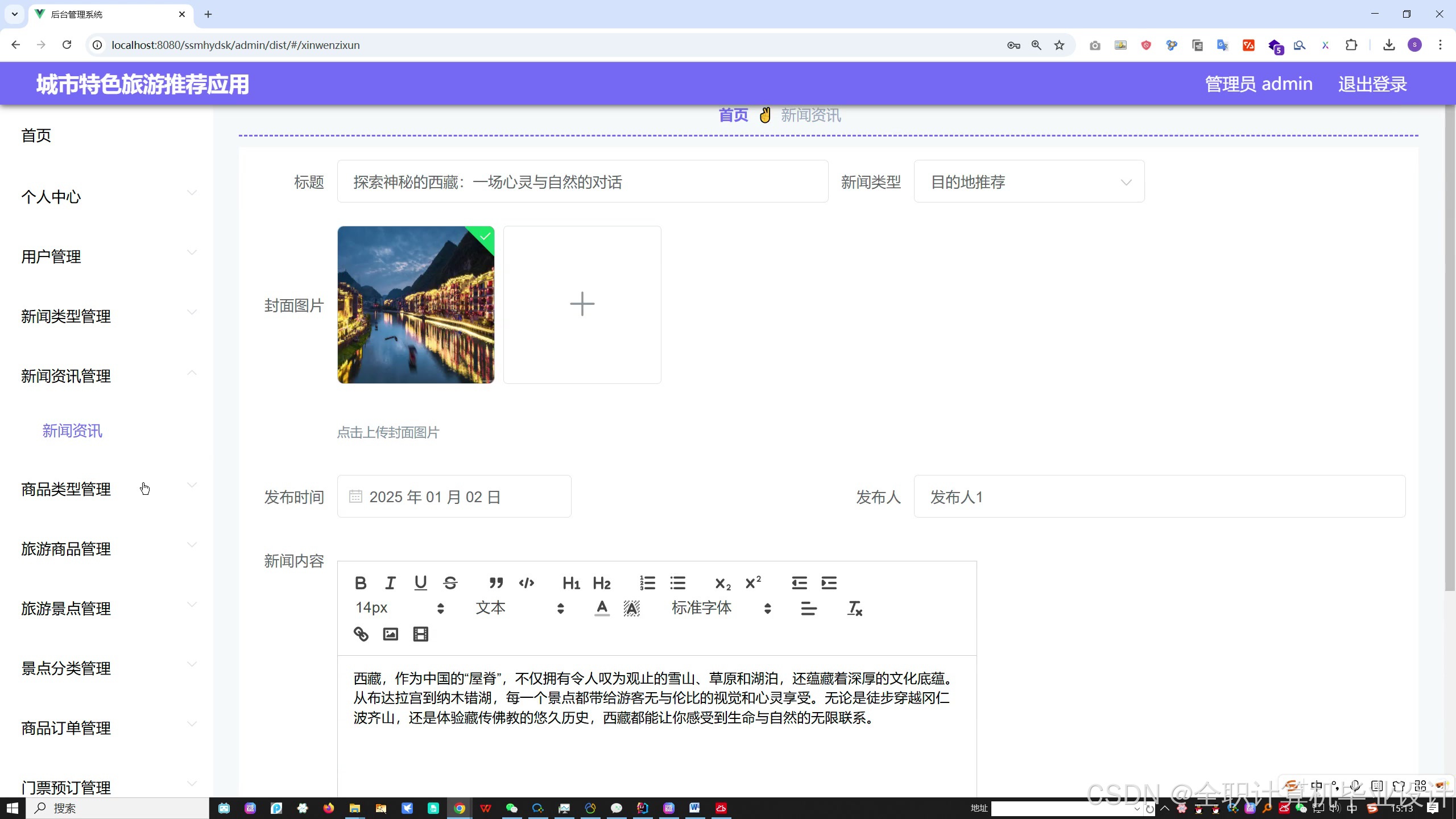Viewport: 1456px width, 819px height.
Task: Insert an image into news content
Action: click(391, 634)
